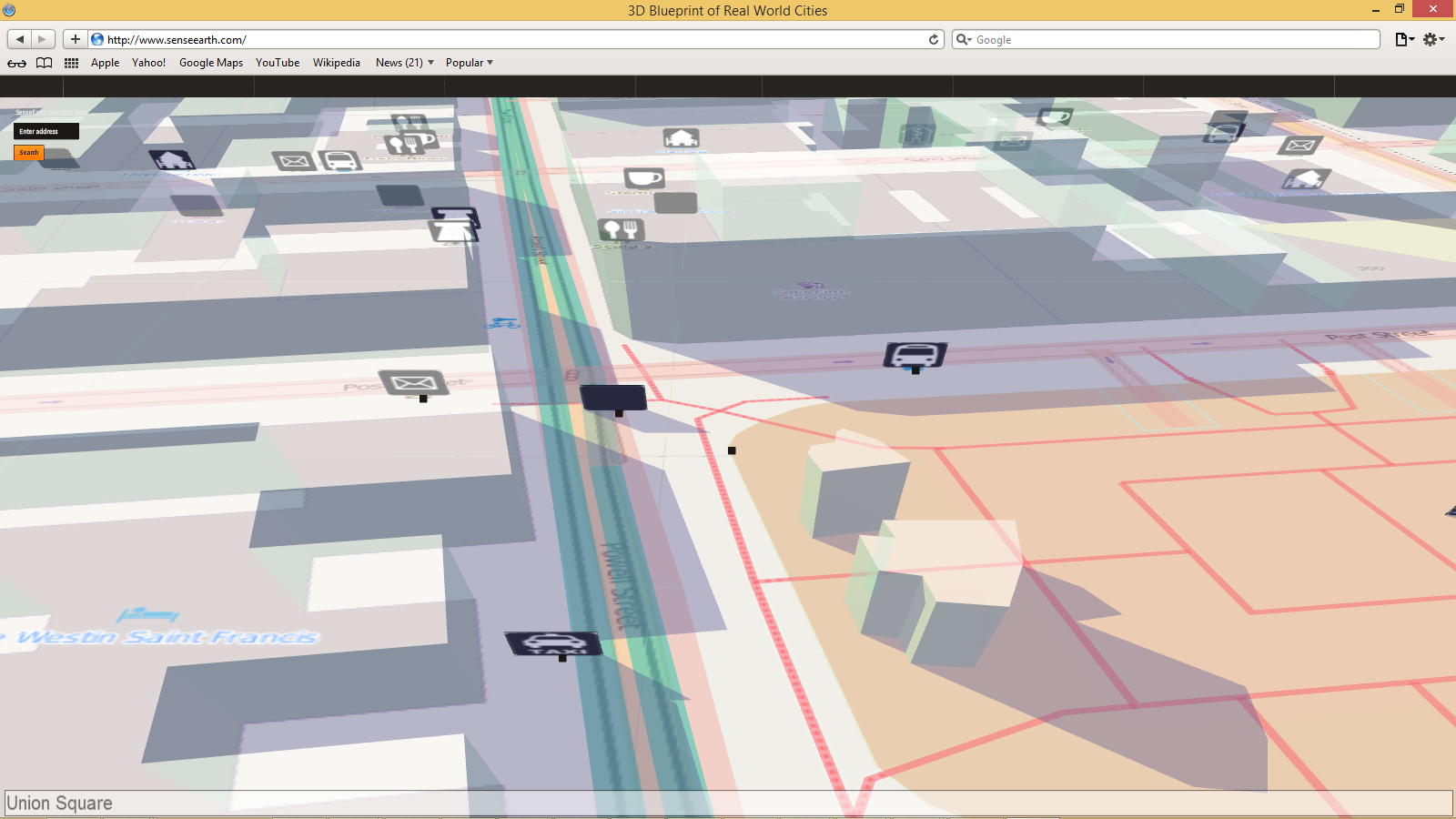Expand the News (21) bookmarks folder

tap(404, 63)
